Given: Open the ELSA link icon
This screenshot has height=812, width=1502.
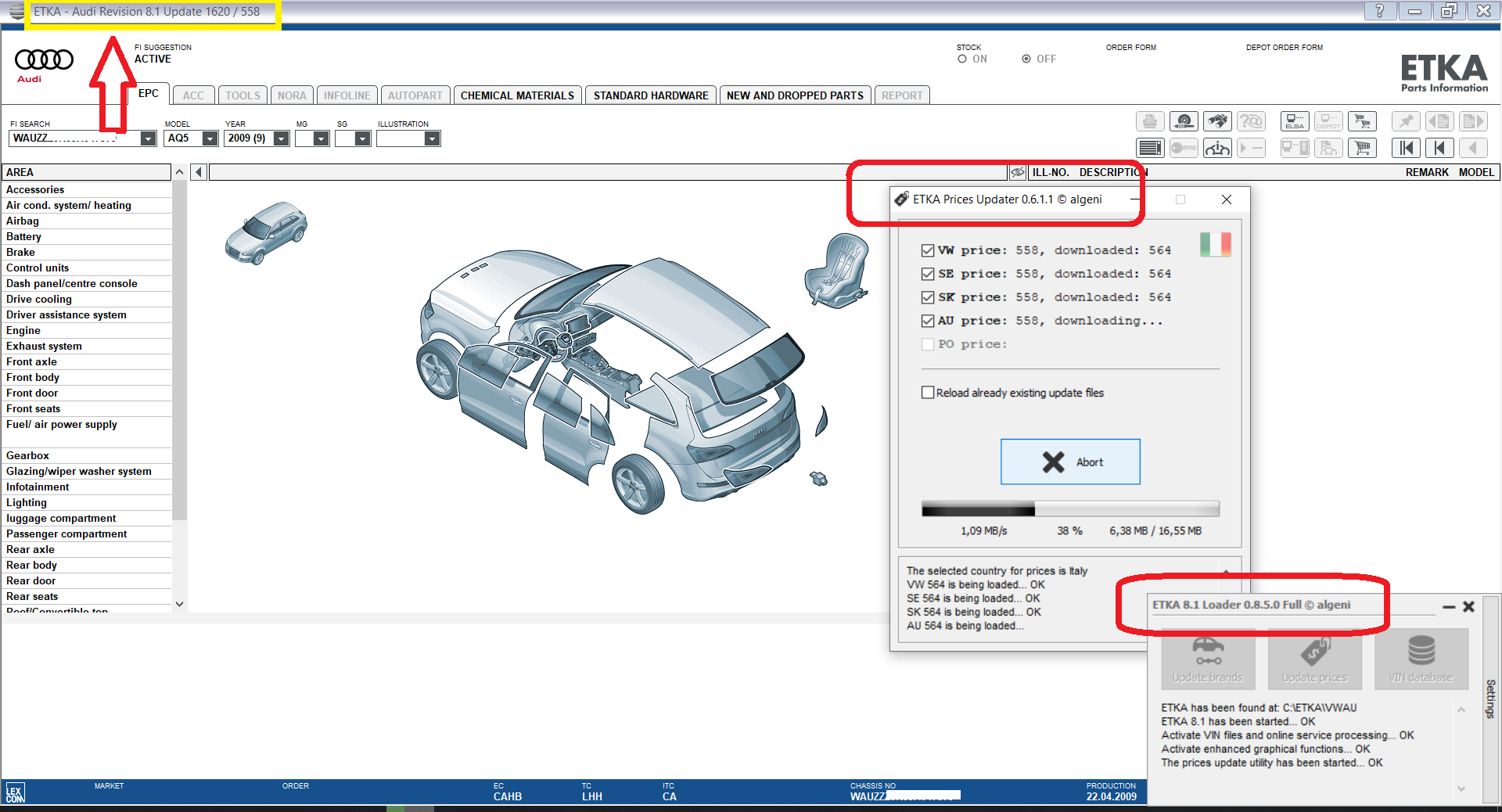Looking at the screenshot, I should tap(1295, 121).
